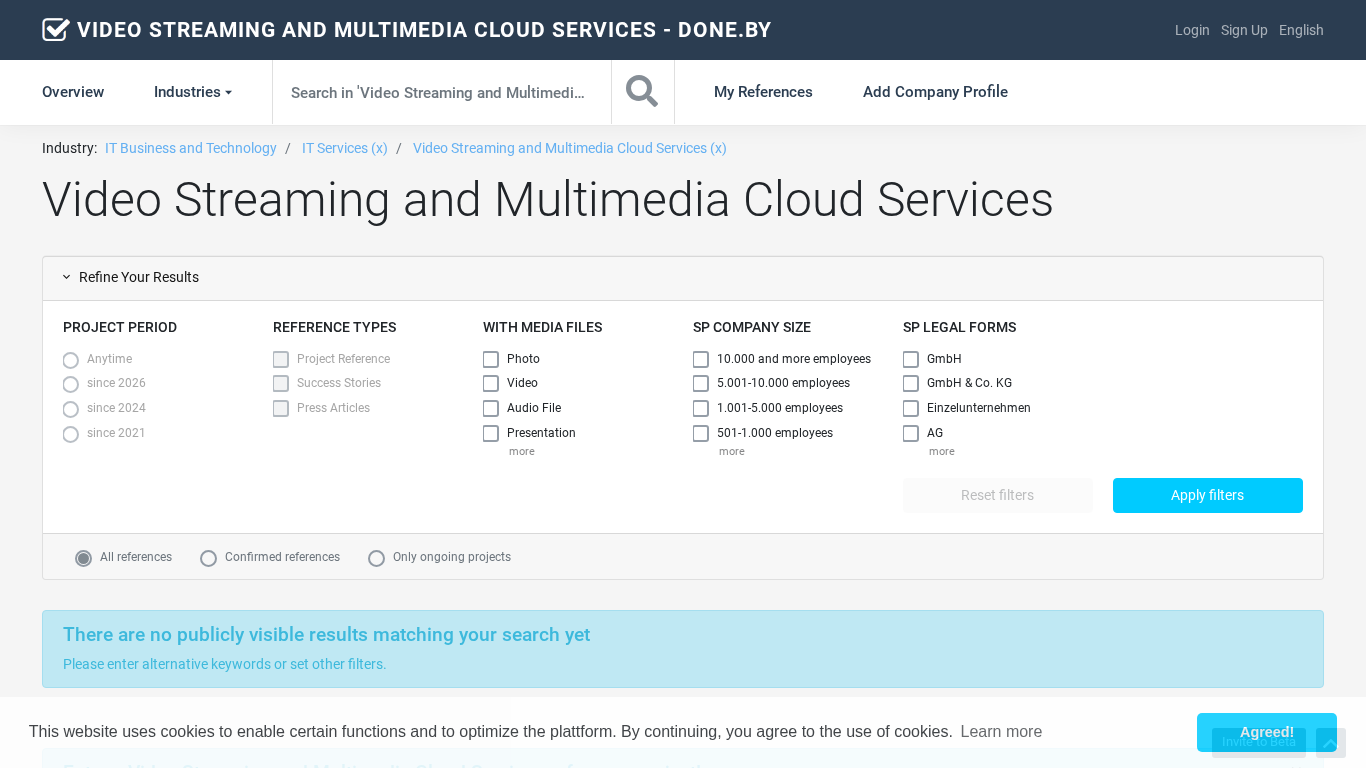Screen dimensions: 1366x768
Task: Tick the GmbH legal form checkbox
Action: (x=911, y=359)
